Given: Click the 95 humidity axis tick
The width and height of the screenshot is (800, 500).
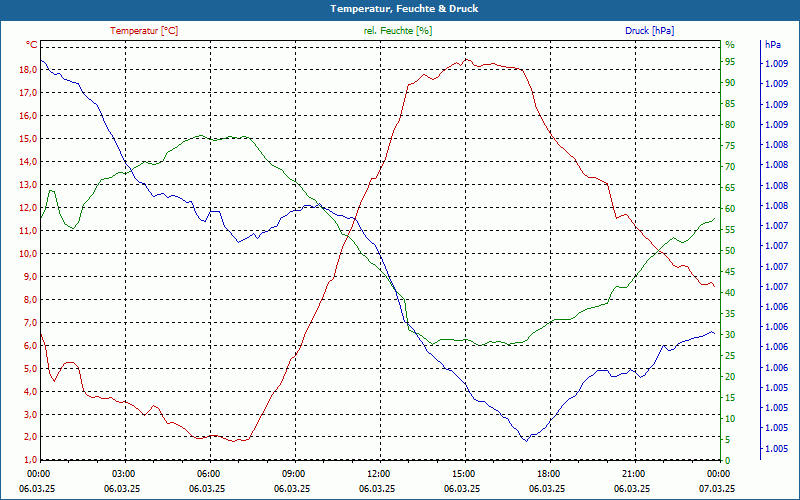Looking at the screenshot, I should point(730,62).
